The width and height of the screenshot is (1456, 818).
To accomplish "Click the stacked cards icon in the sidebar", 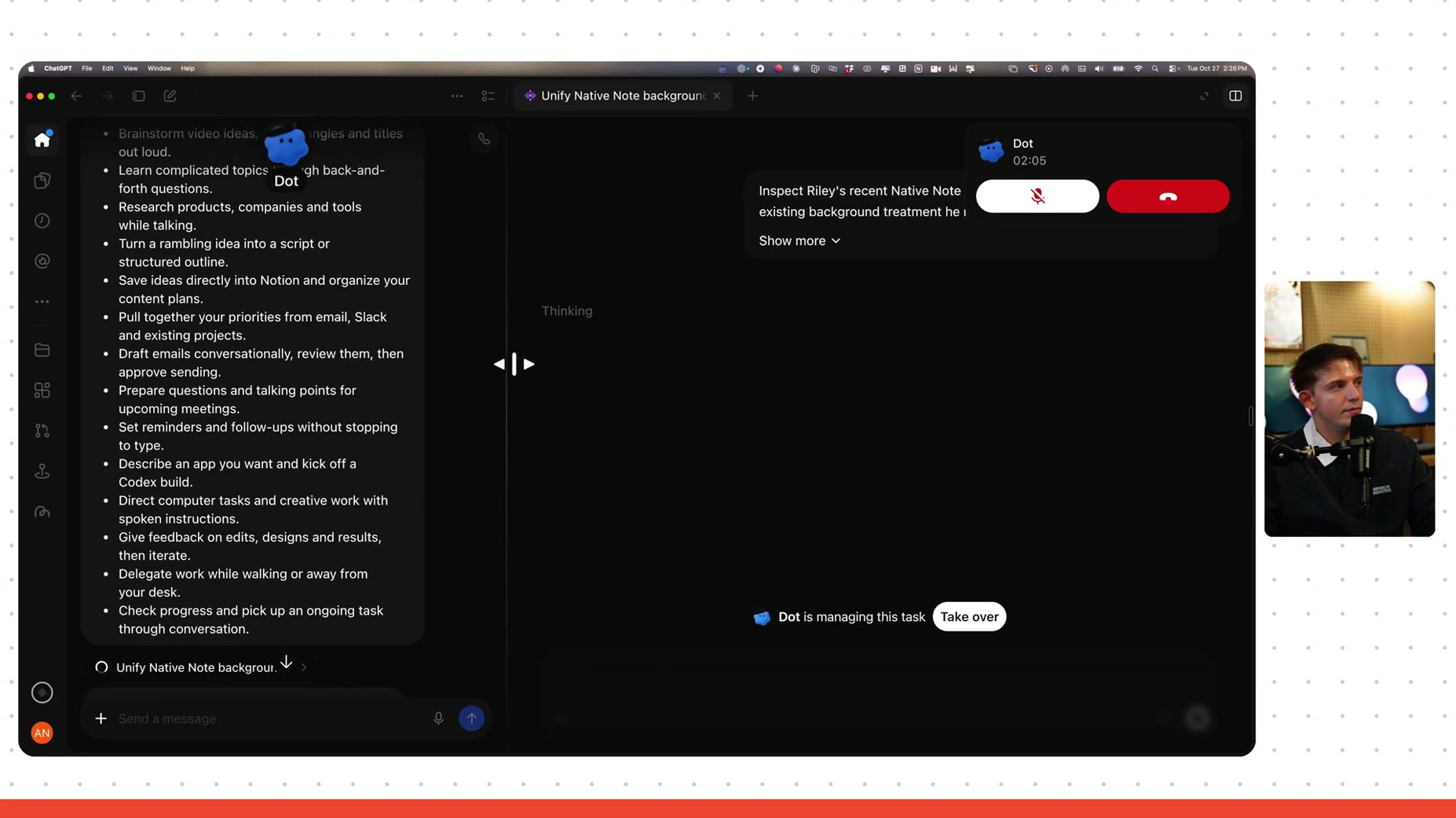I will coord(42,181).
